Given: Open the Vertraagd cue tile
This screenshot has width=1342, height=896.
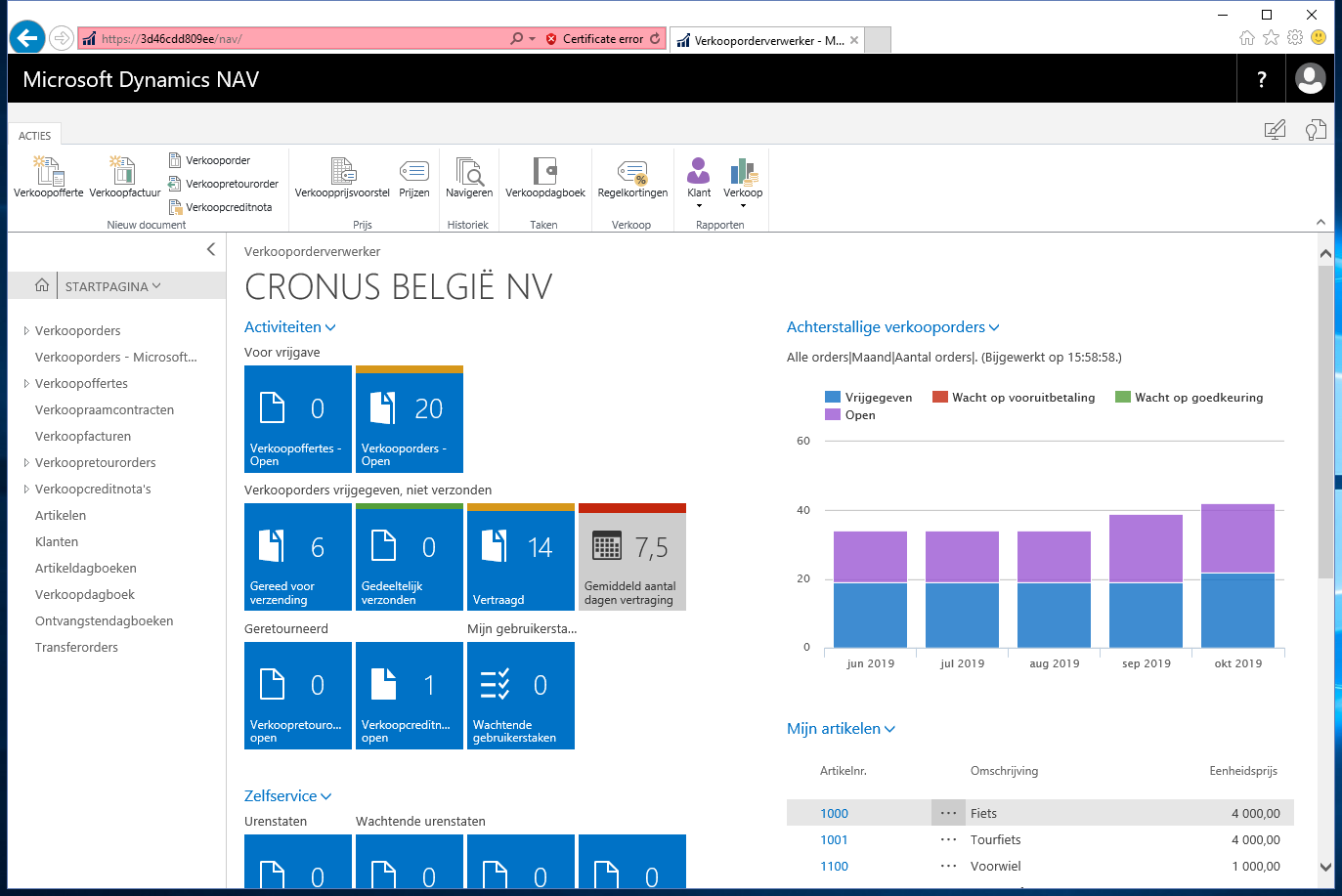Looking at the screenshot, I should pyautogui.click(x=520, y=557).
